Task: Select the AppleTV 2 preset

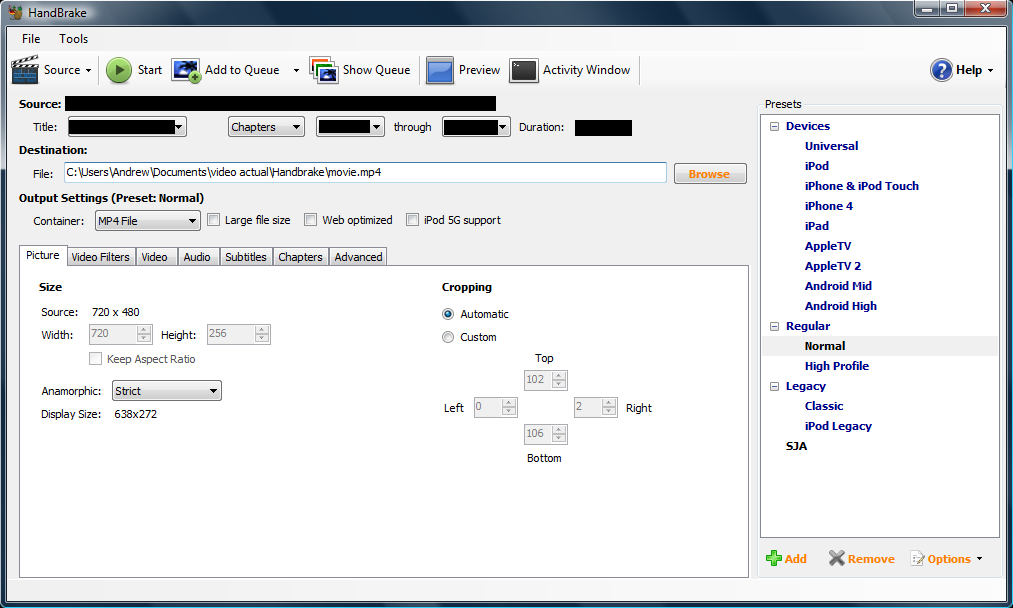Action: coord(833,266)
